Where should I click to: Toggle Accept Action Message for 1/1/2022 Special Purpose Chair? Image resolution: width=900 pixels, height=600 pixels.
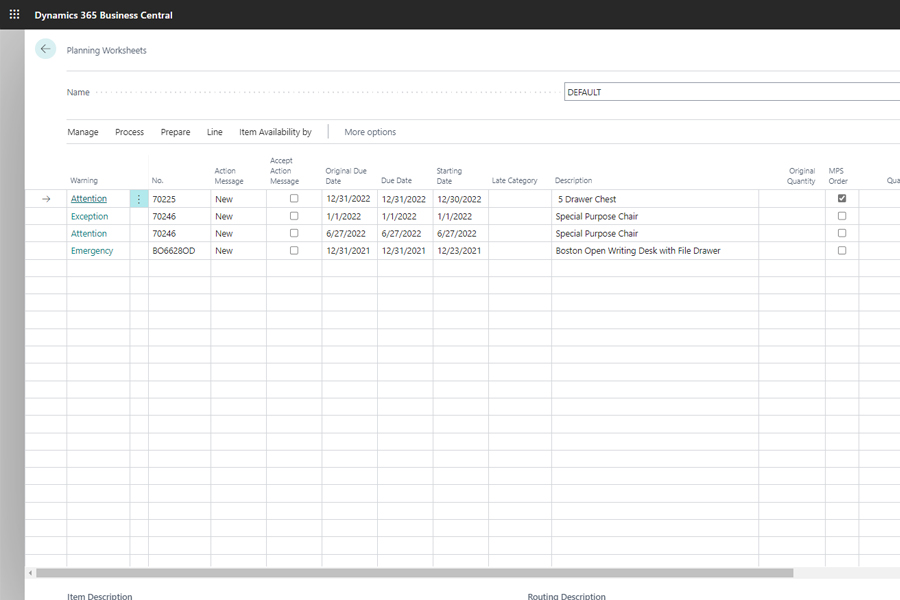pos(294,216)
